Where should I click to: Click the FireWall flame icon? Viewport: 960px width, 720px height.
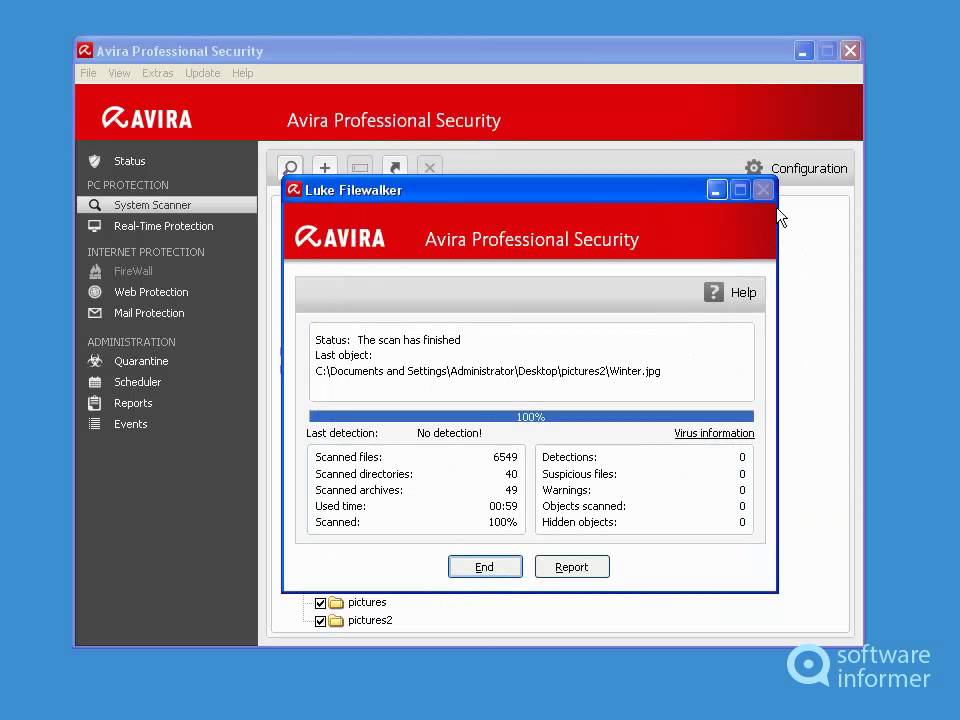click(x=95, y=271)
